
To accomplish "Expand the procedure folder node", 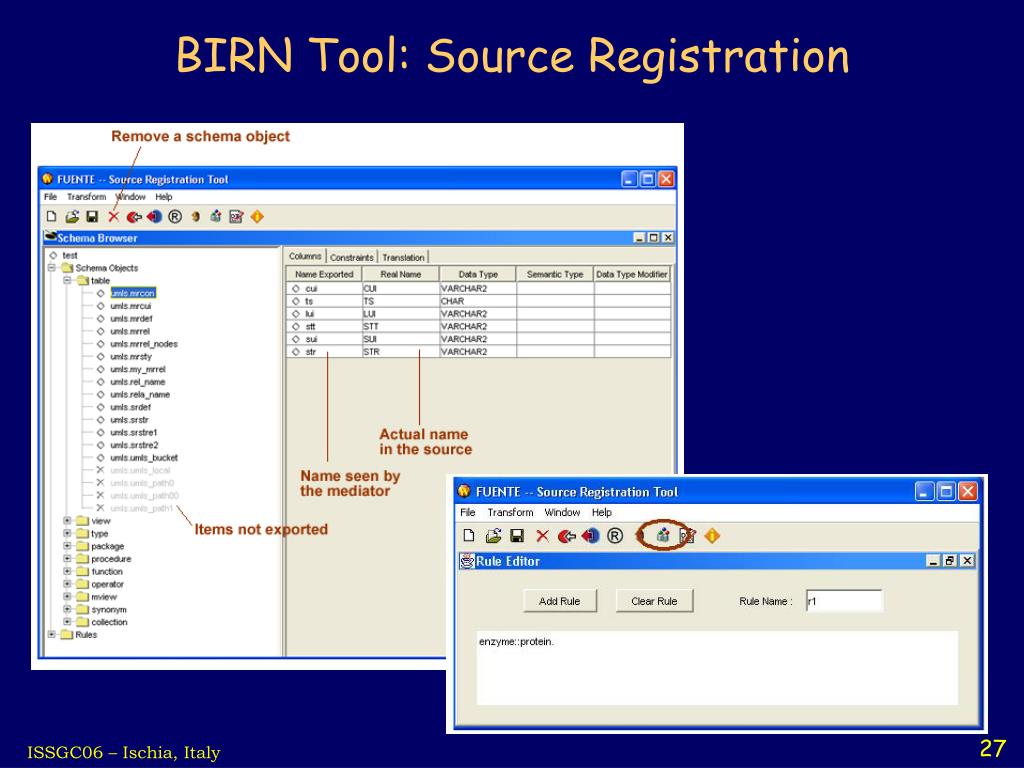I will 67,559.
